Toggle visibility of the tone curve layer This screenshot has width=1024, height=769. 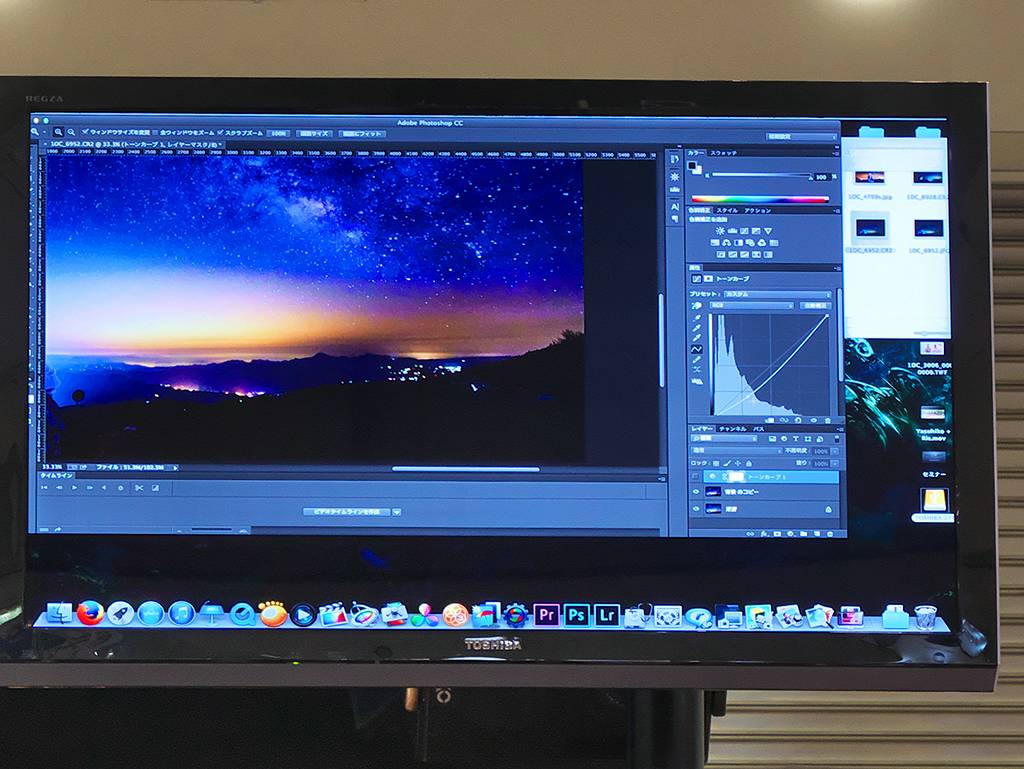coord(696,477)
